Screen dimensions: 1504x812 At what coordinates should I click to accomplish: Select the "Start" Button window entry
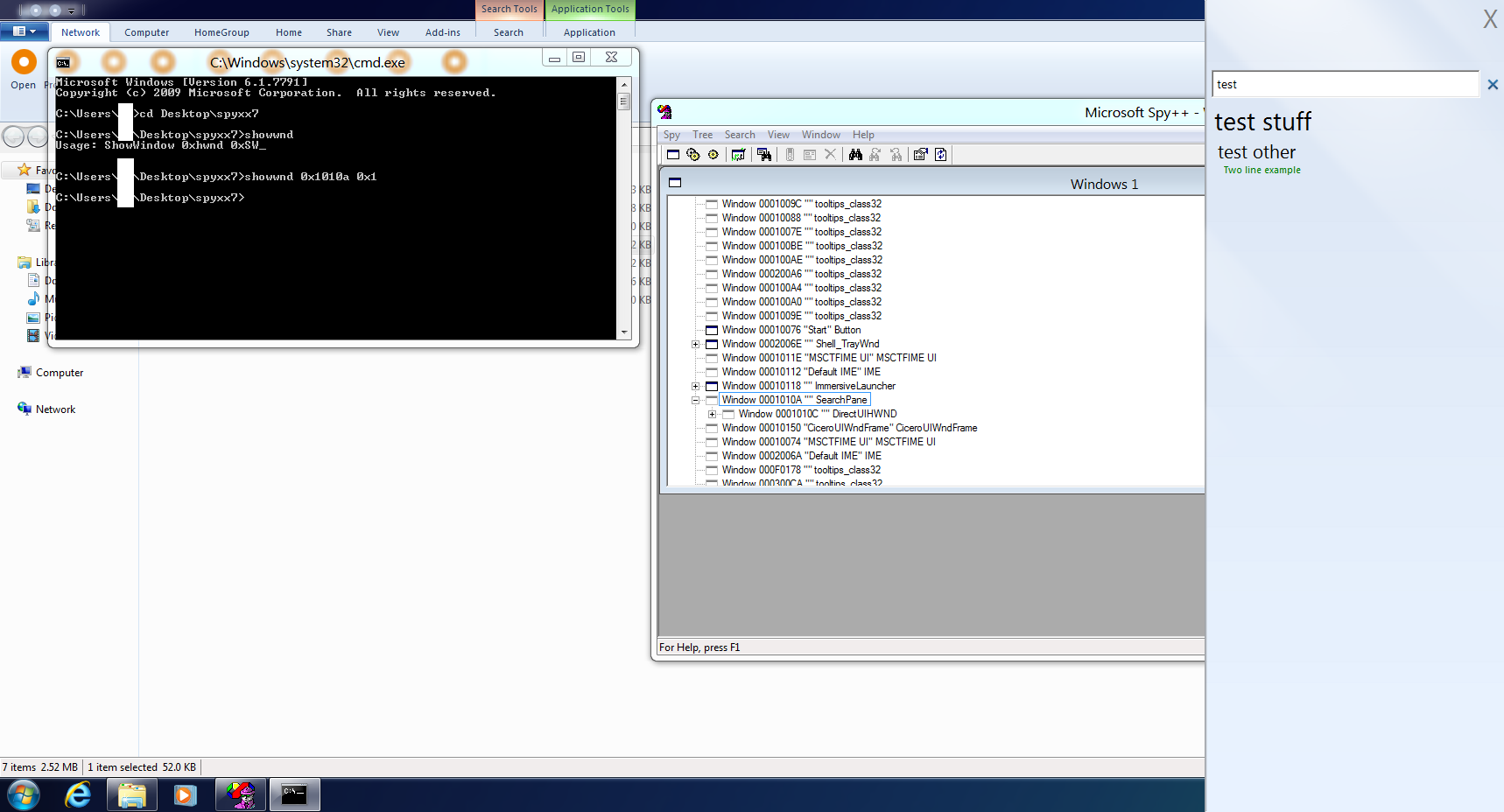[x=791, y=330]
